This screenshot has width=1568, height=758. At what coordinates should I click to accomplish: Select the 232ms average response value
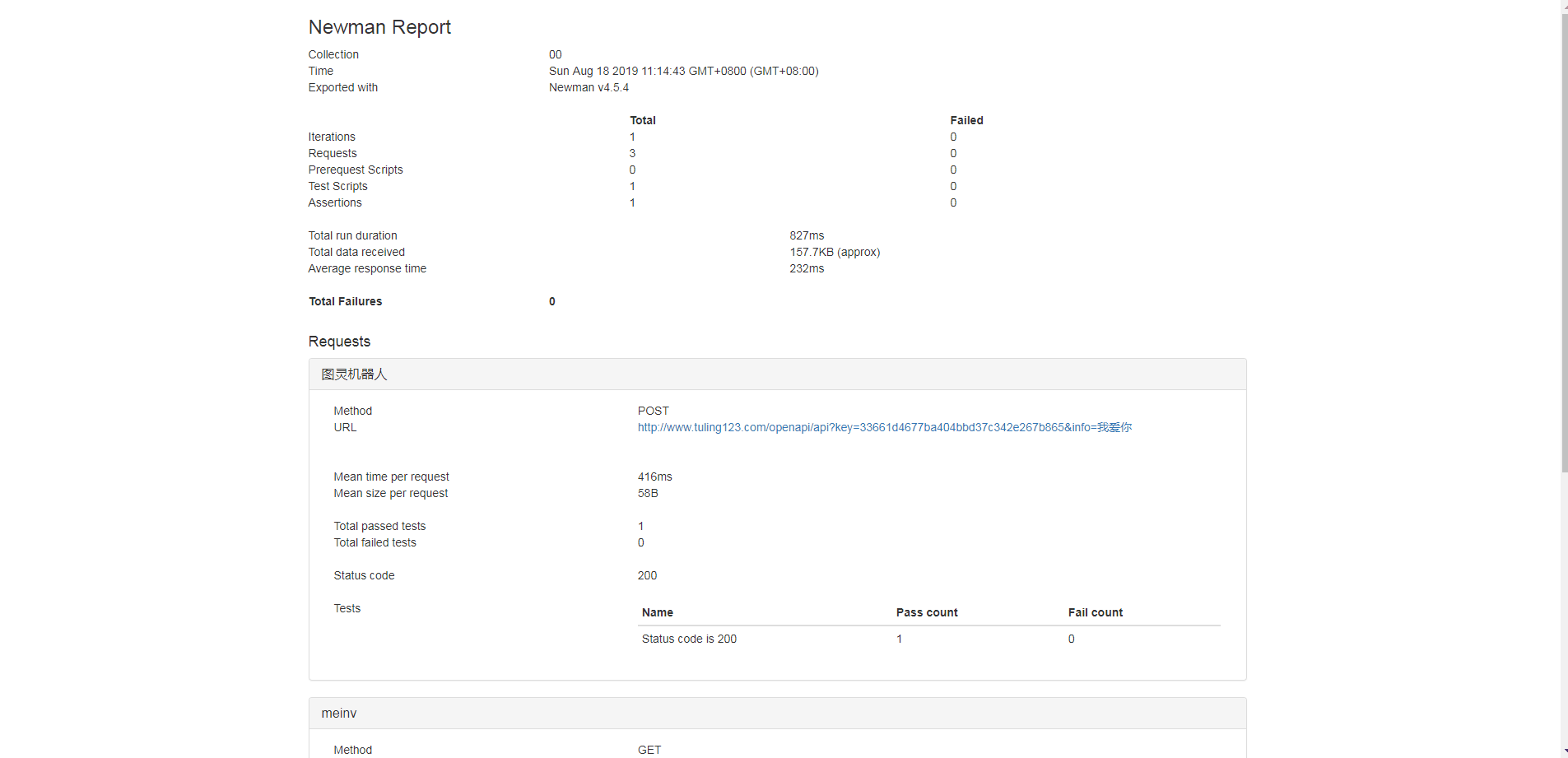[807, 268]
